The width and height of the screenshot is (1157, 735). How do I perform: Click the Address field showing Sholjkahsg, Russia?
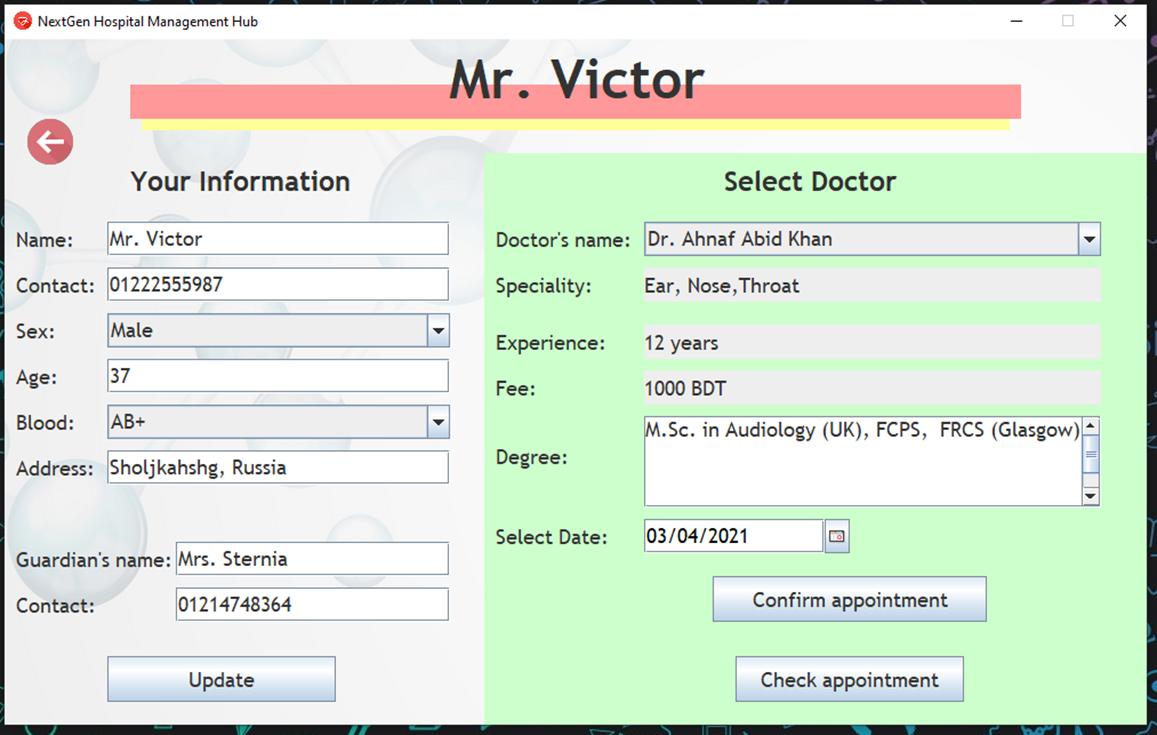point(277,467)
